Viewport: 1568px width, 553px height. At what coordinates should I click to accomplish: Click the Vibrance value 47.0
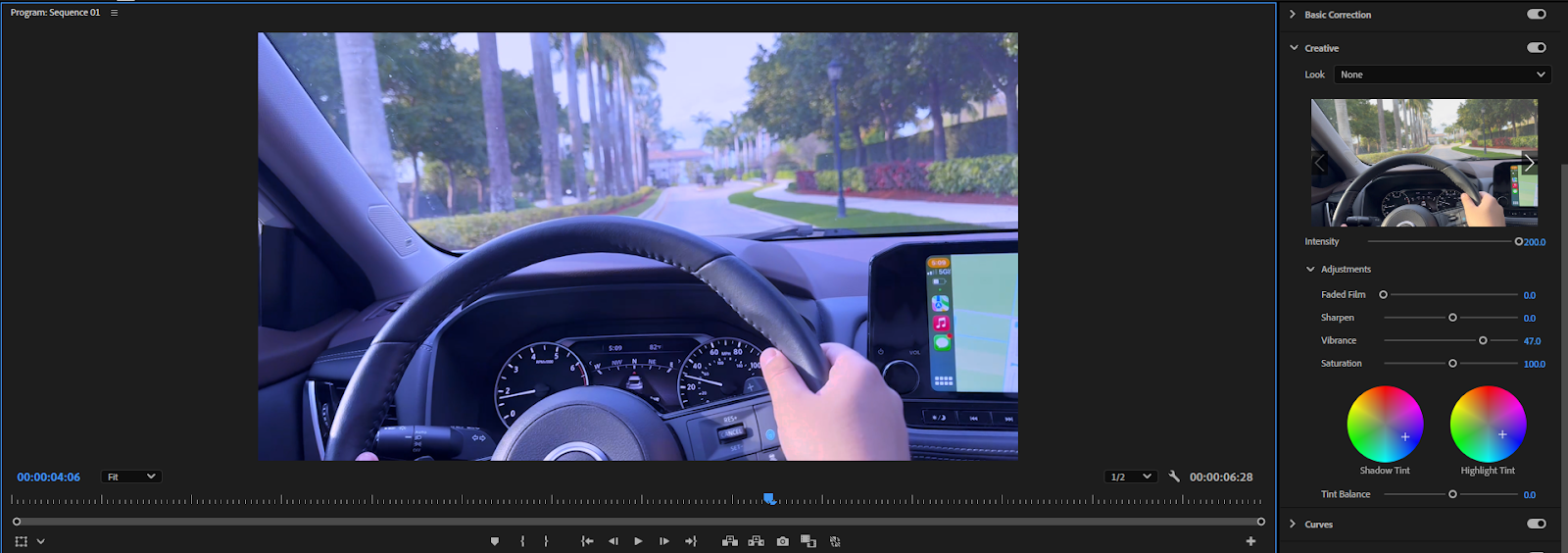[x=1532, y=341]
